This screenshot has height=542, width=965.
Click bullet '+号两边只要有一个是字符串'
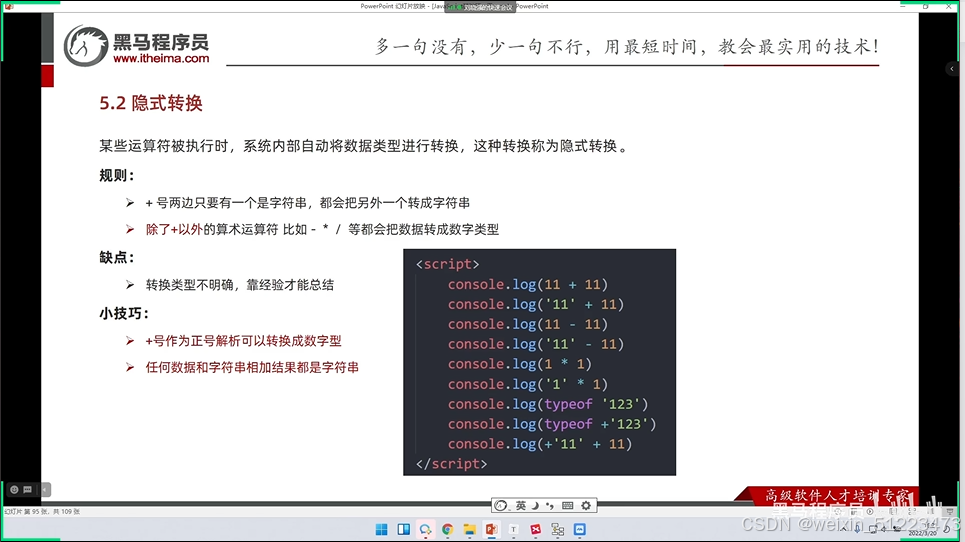tap(307, 203)
